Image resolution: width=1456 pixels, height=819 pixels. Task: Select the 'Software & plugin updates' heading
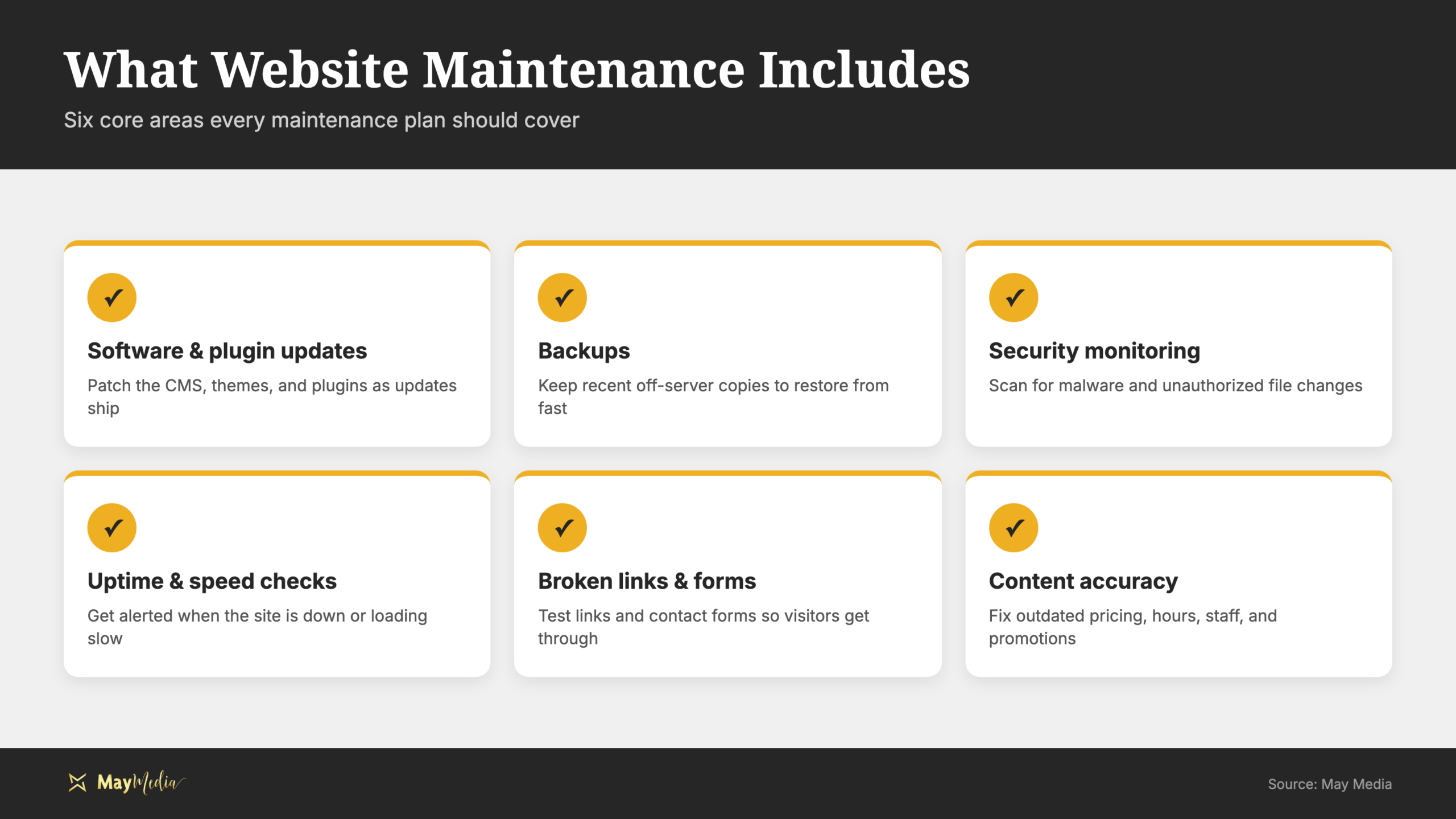click(x=227, y=351)
